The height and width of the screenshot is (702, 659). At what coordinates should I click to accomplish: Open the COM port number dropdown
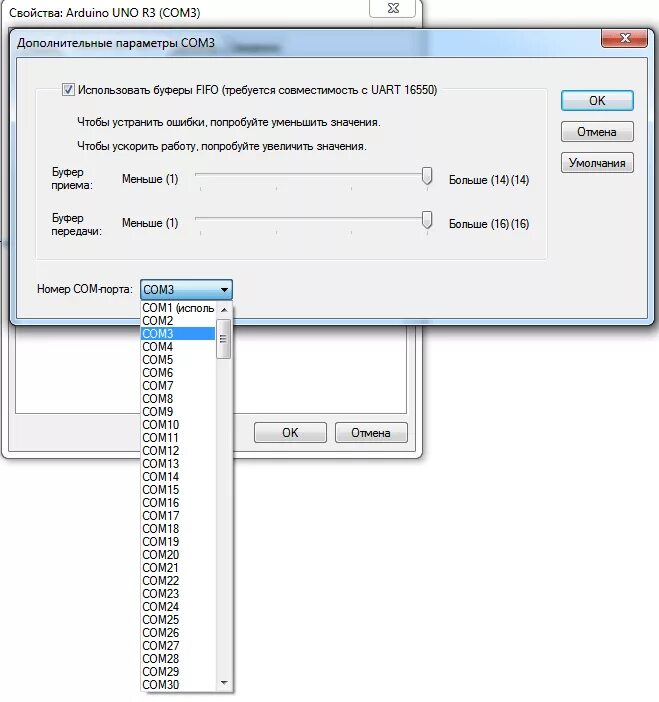pos(186,290)
